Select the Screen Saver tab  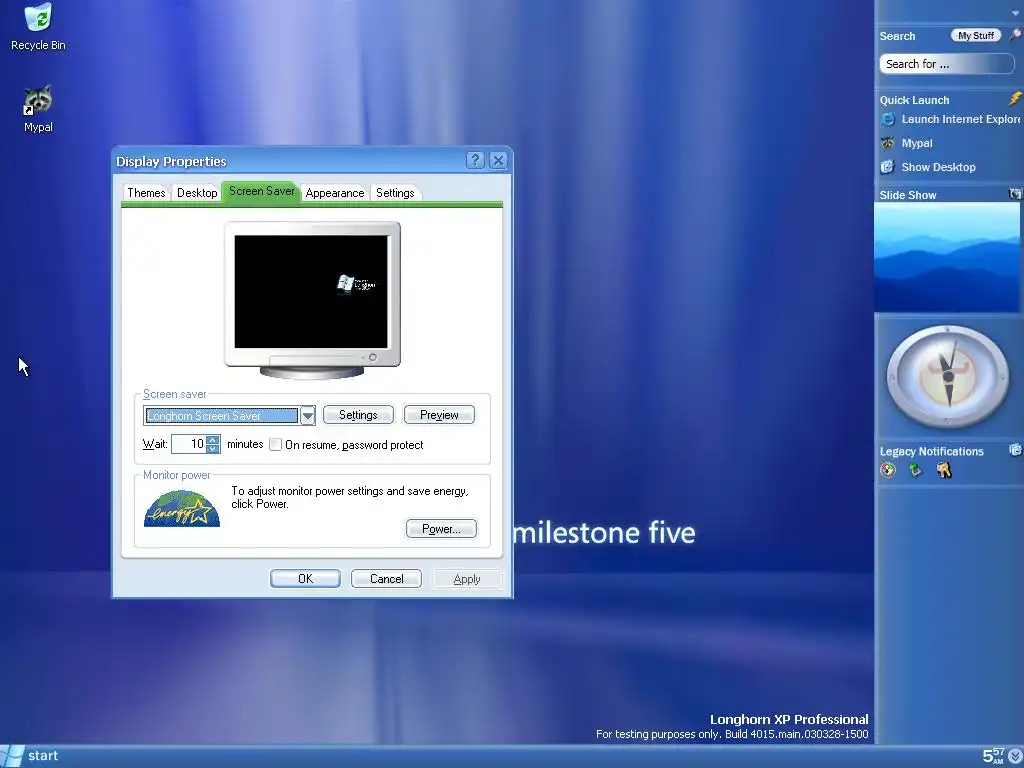pos(261,191)
